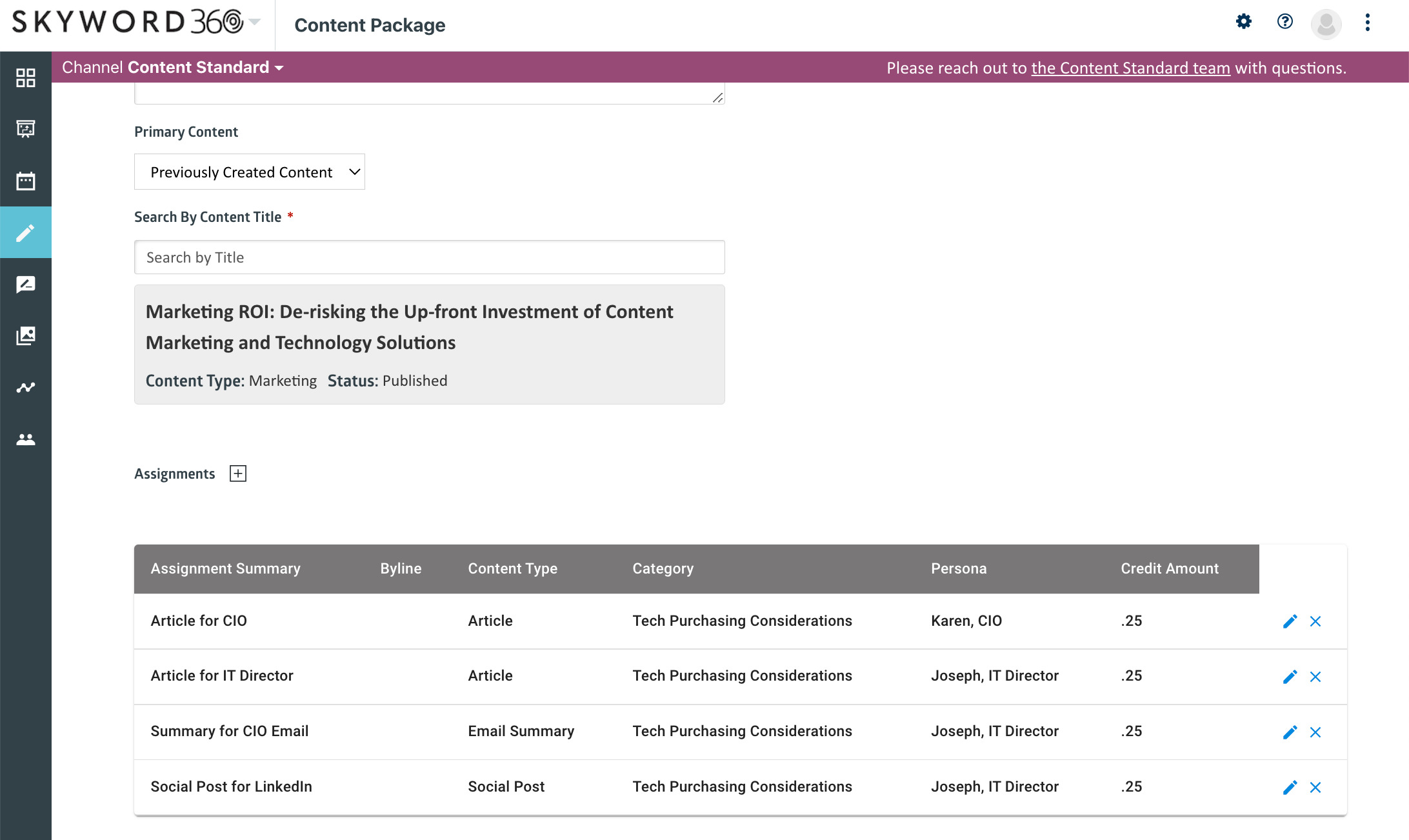Image resolution: width=1409 pixels, height=840 pixels.
Task: Edit the Summary for CIO Email assignment
Action: [x=1290, y=732]
